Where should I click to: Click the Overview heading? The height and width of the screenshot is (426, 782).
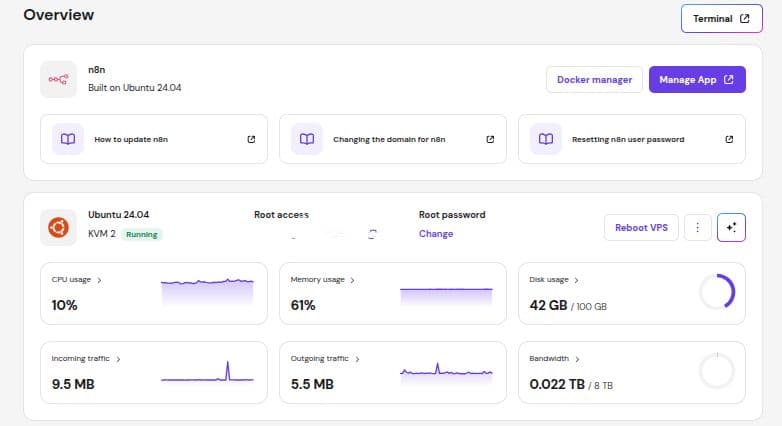click(58, 15)
